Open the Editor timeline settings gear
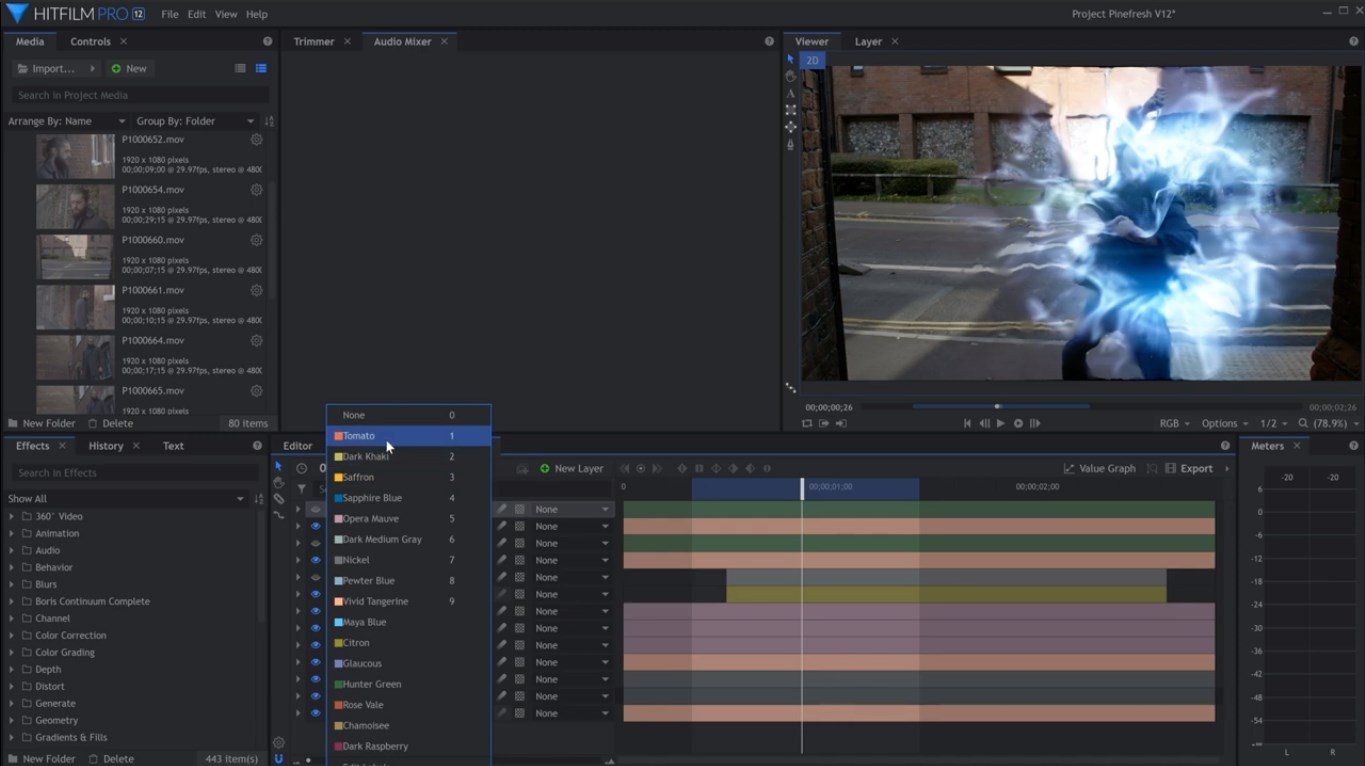 click(279, 743)
